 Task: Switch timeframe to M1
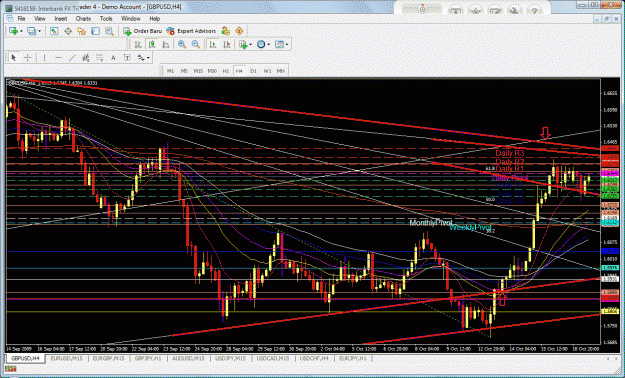point(171,71)
